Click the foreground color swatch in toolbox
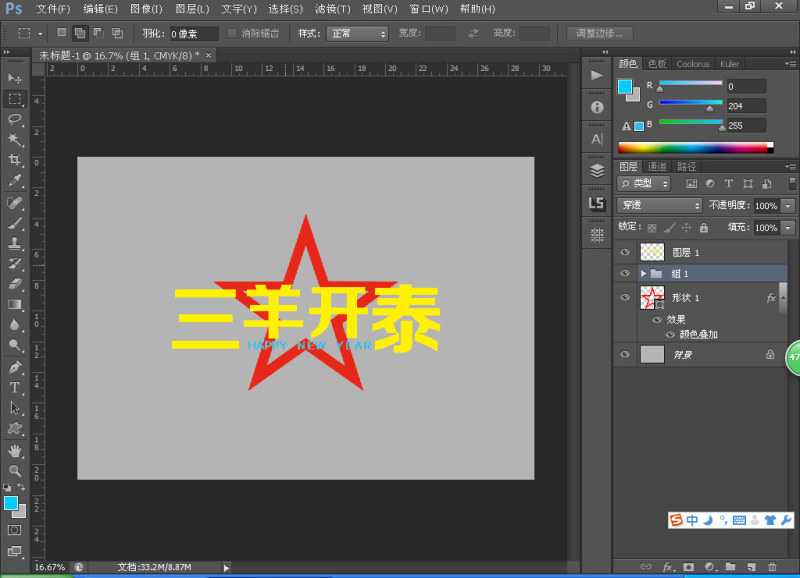This screenshot has height=578, width=800. pyautogui.click(x=11, y=503)
